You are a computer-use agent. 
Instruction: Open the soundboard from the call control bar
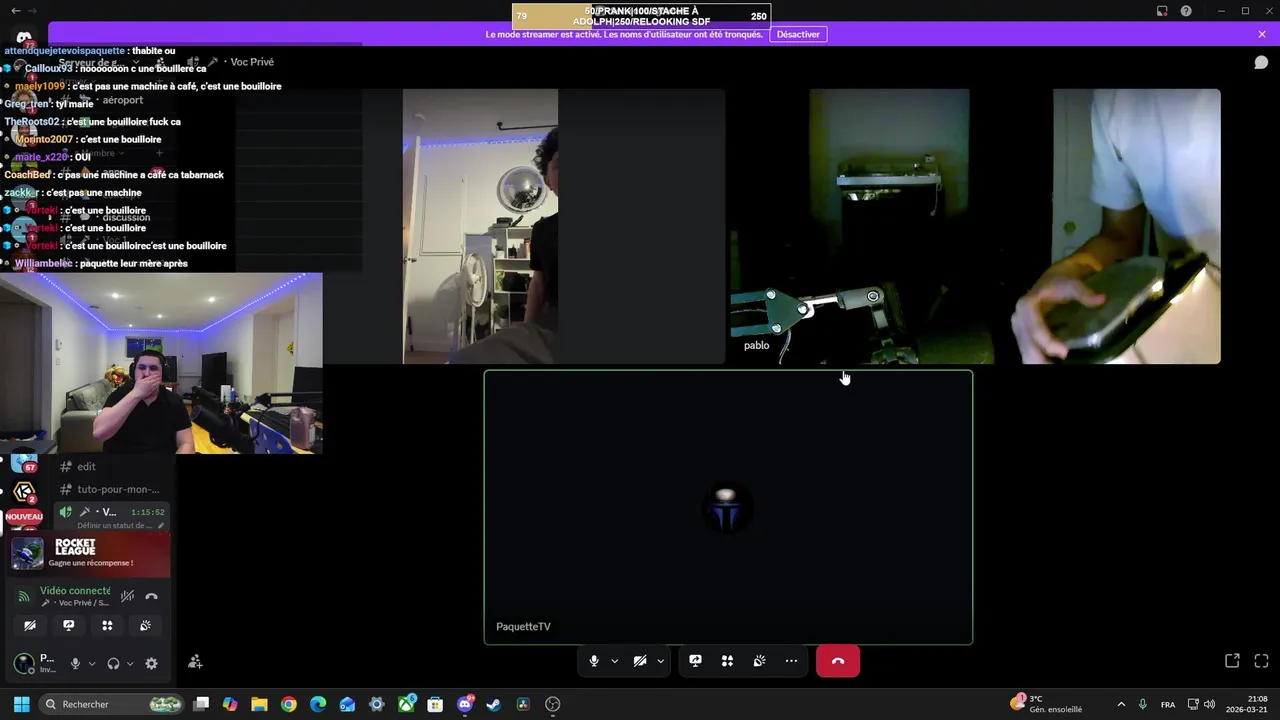(759, 661)
